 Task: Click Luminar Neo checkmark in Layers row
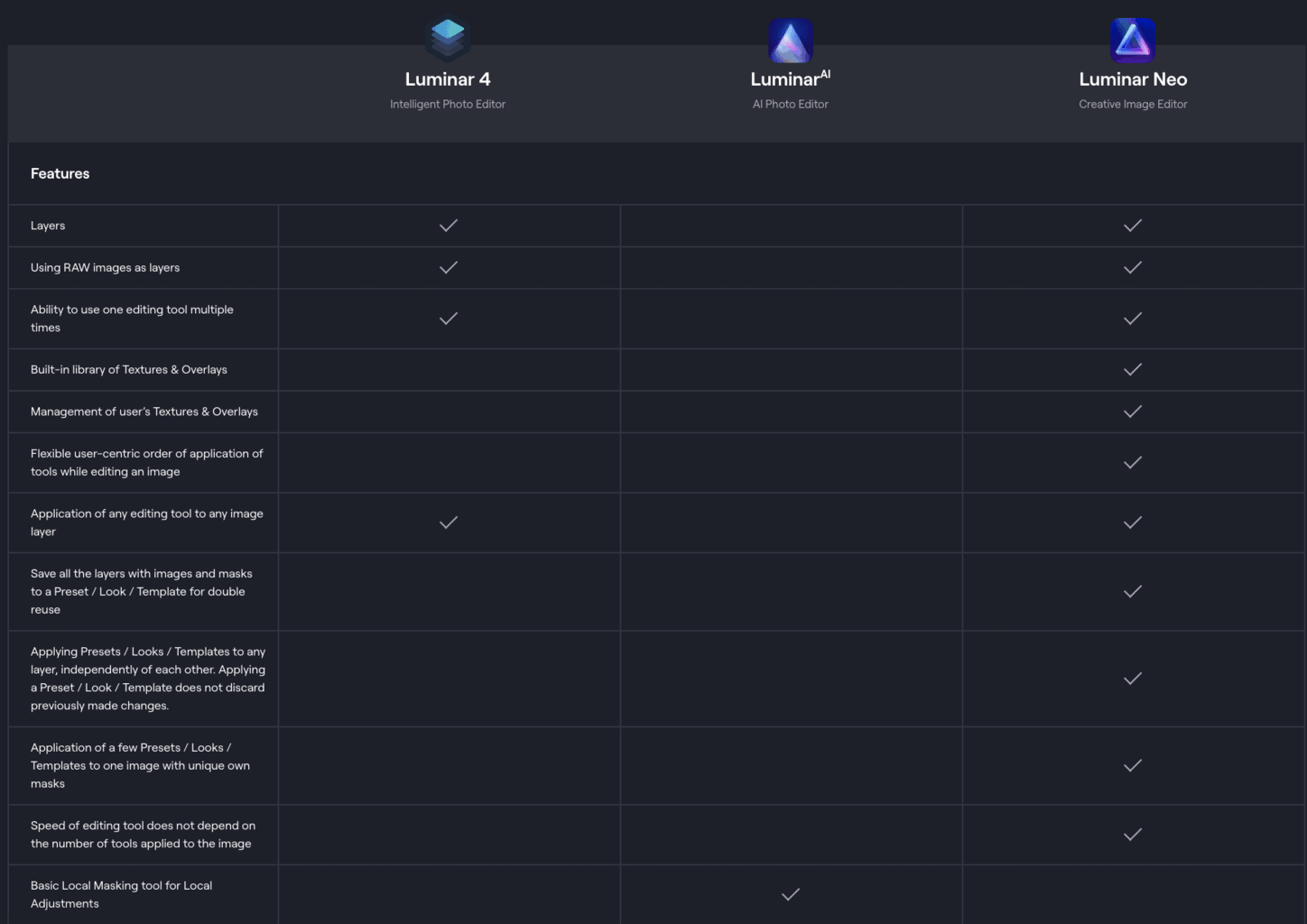(1133, 226)
